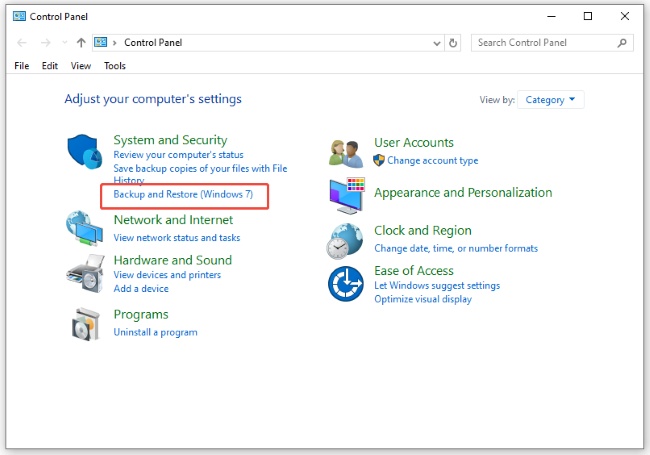The image size is (650, 455).
Task: Expand the address bar root breadcrumb chevron
Action: click(114, 43)
